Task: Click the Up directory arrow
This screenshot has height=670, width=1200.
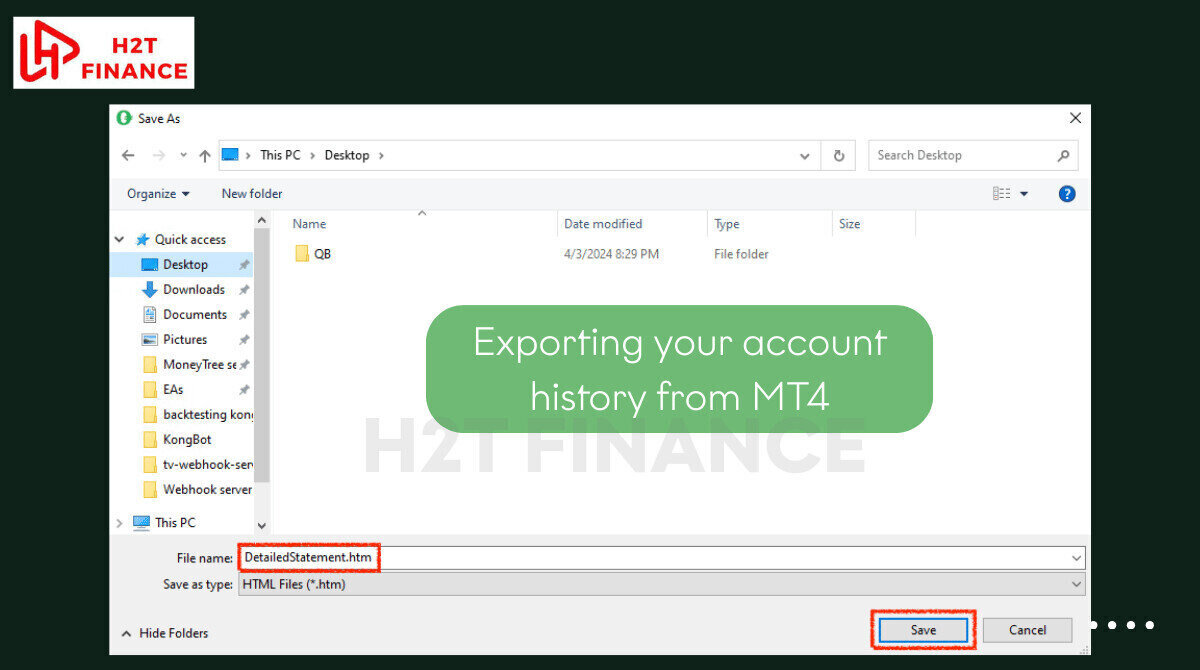Action: [205, 155]
